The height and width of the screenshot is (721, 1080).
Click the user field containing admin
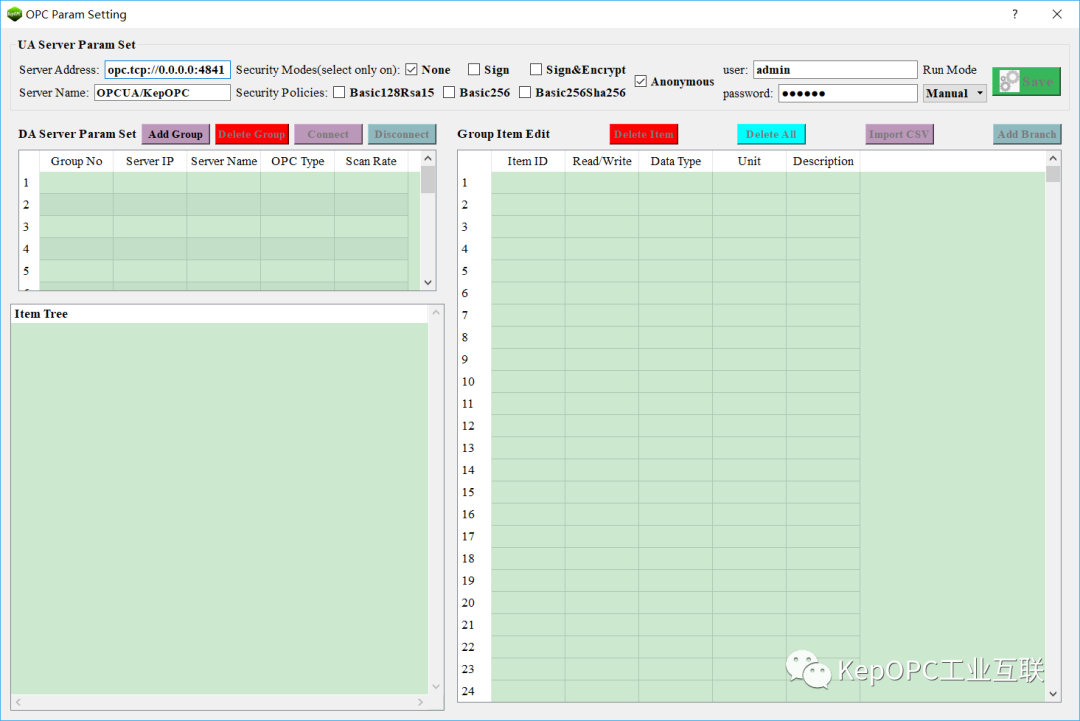click(x=835, y=70)
